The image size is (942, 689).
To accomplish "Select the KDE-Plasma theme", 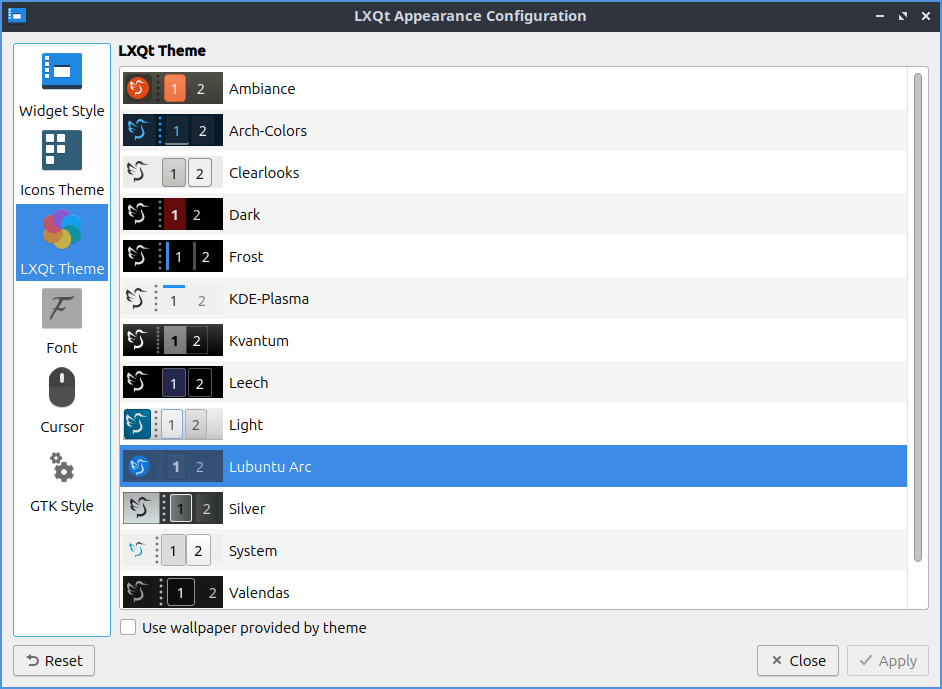I will [x=268, y=299].
